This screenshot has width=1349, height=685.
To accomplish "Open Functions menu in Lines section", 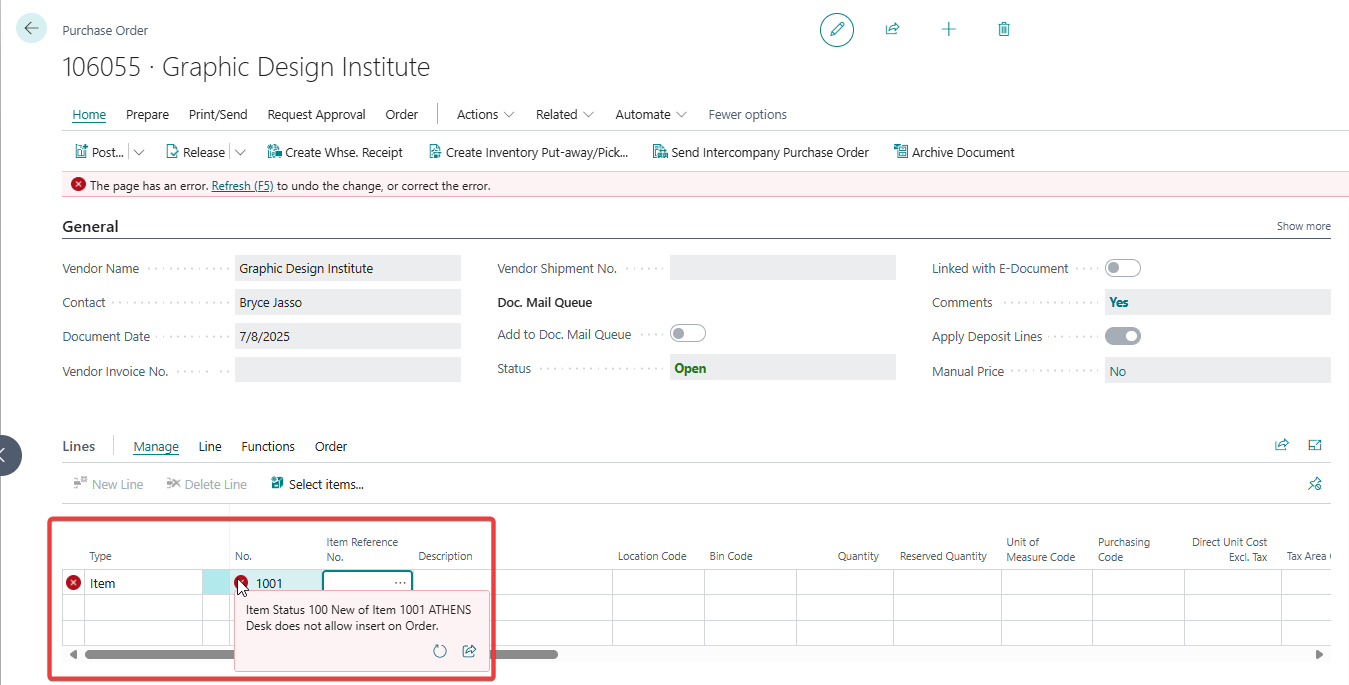I will coord(268,446).
